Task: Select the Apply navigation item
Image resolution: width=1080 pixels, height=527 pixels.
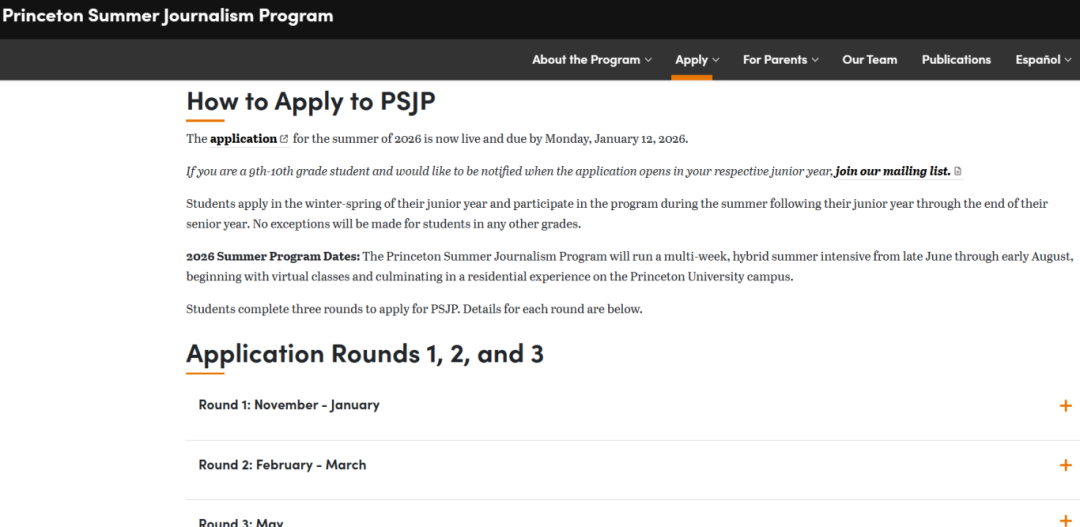Action: point(691,60)
